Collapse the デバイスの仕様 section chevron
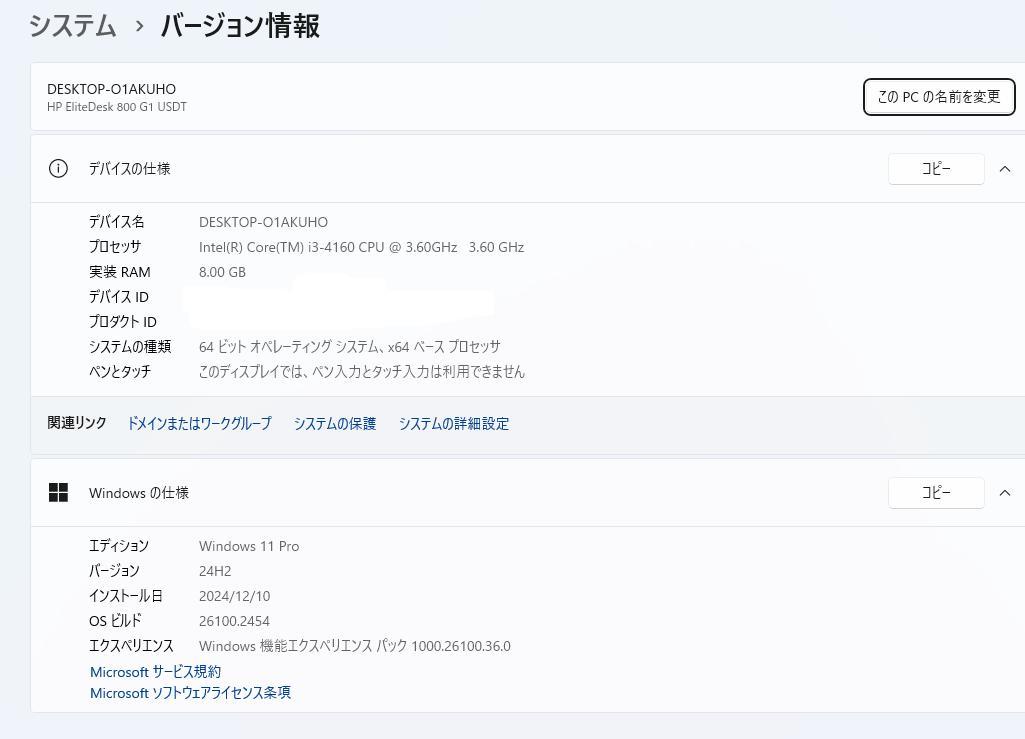Viewport: 1025px width, 739px height. [1005, 169]
